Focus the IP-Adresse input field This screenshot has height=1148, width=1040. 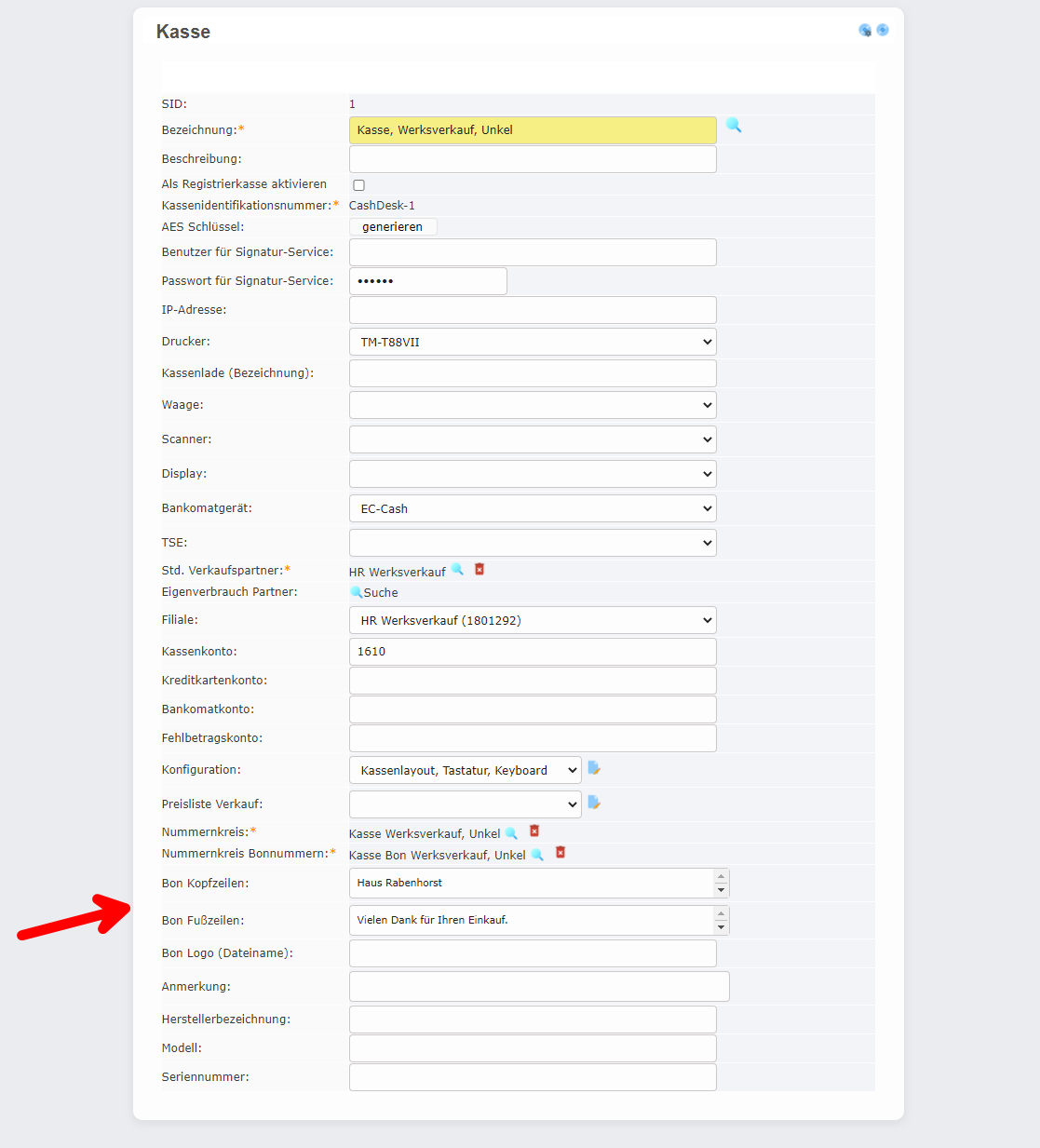point(533,310)
